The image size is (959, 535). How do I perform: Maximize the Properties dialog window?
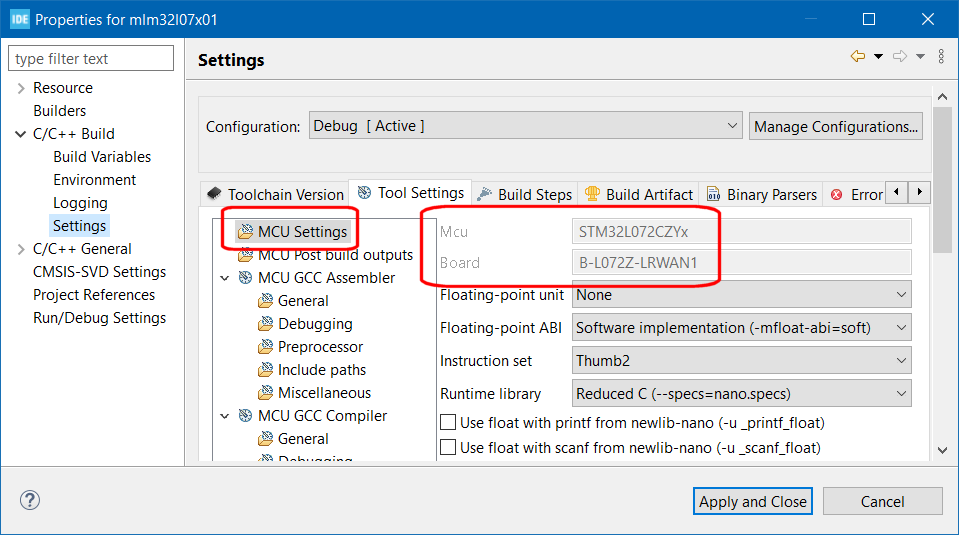coord(868,19)
